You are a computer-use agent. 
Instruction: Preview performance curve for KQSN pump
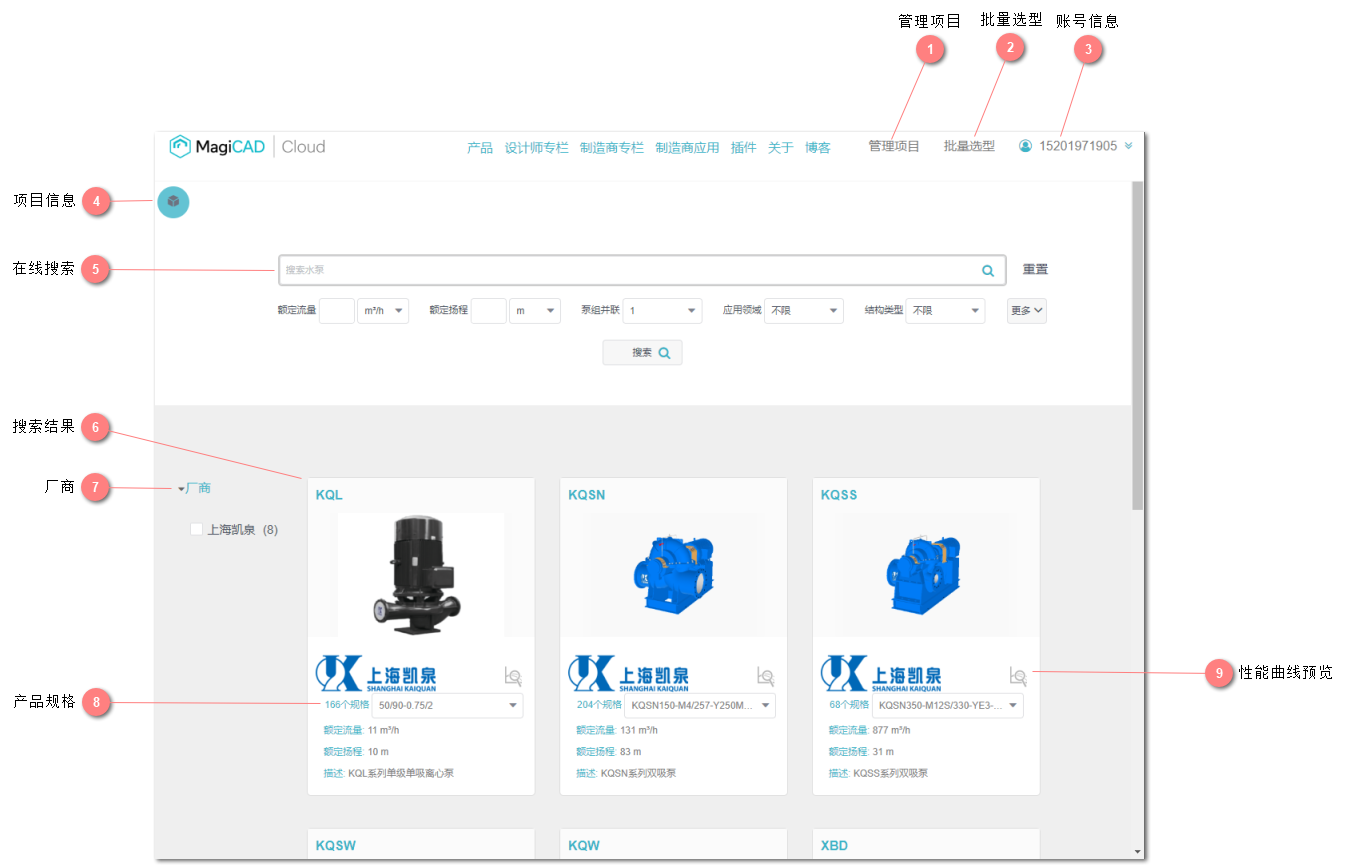(766, 676)
